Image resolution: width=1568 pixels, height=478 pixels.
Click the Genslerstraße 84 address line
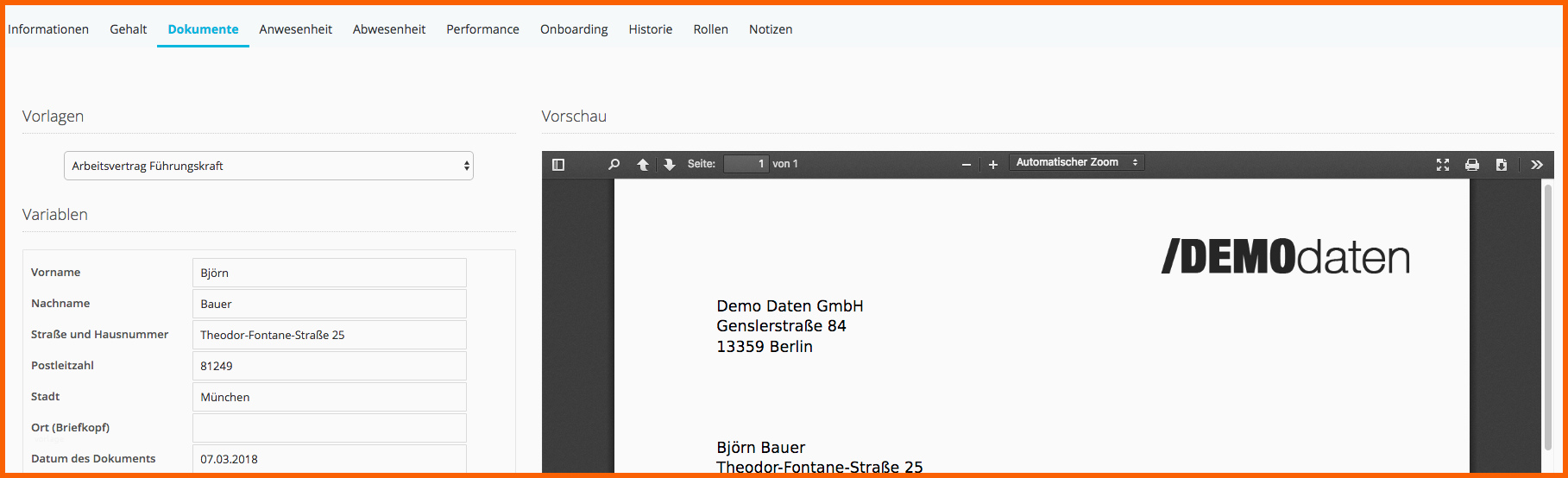781,326
